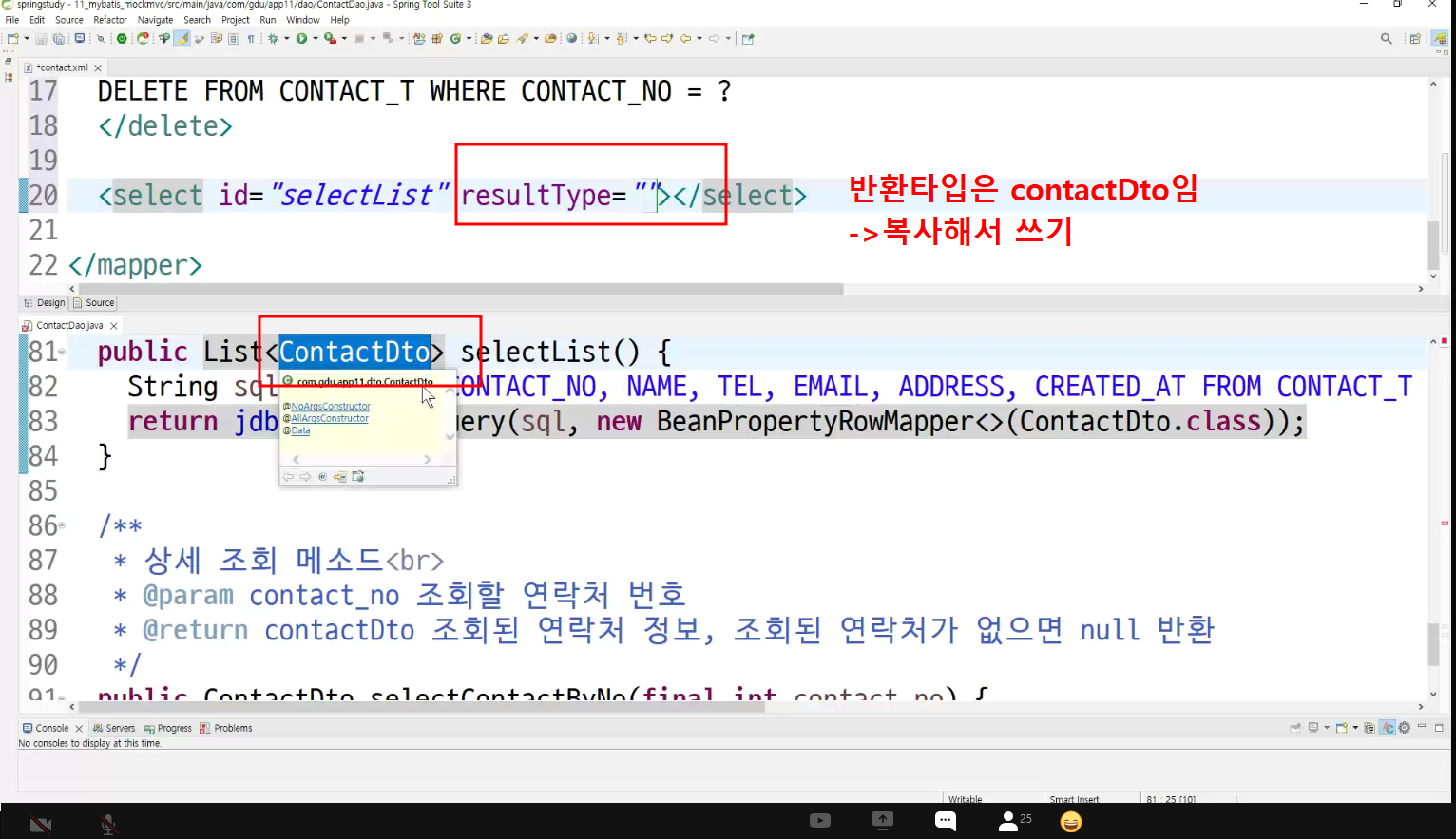The width and height of the screenshot is (1456, 839).
Task: Expand the External Tools dropdown arrow
Action: 344,39
